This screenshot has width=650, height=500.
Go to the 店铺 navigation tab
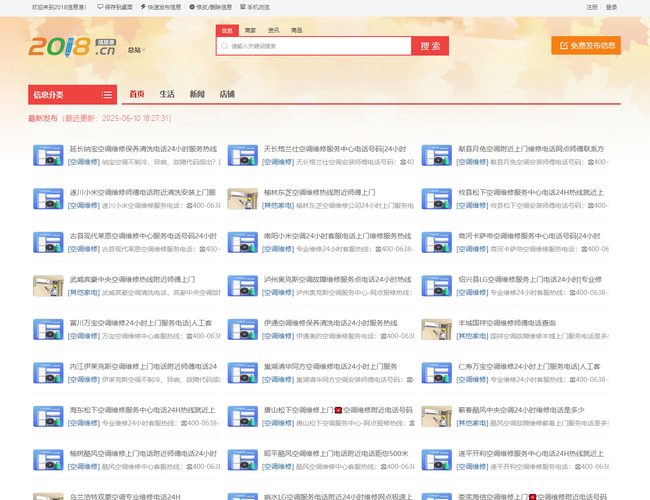227,94
